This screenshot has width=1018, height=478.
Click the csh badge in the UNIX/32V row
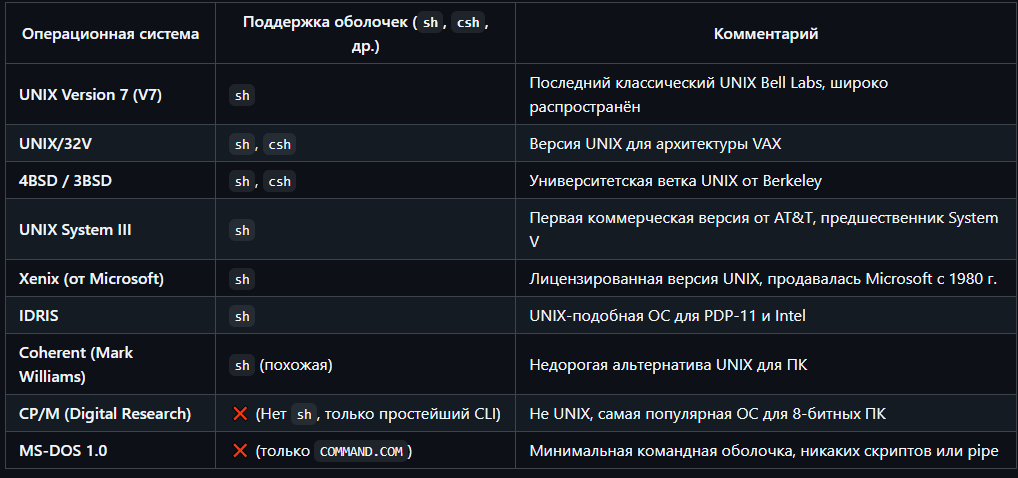(279, 144)
